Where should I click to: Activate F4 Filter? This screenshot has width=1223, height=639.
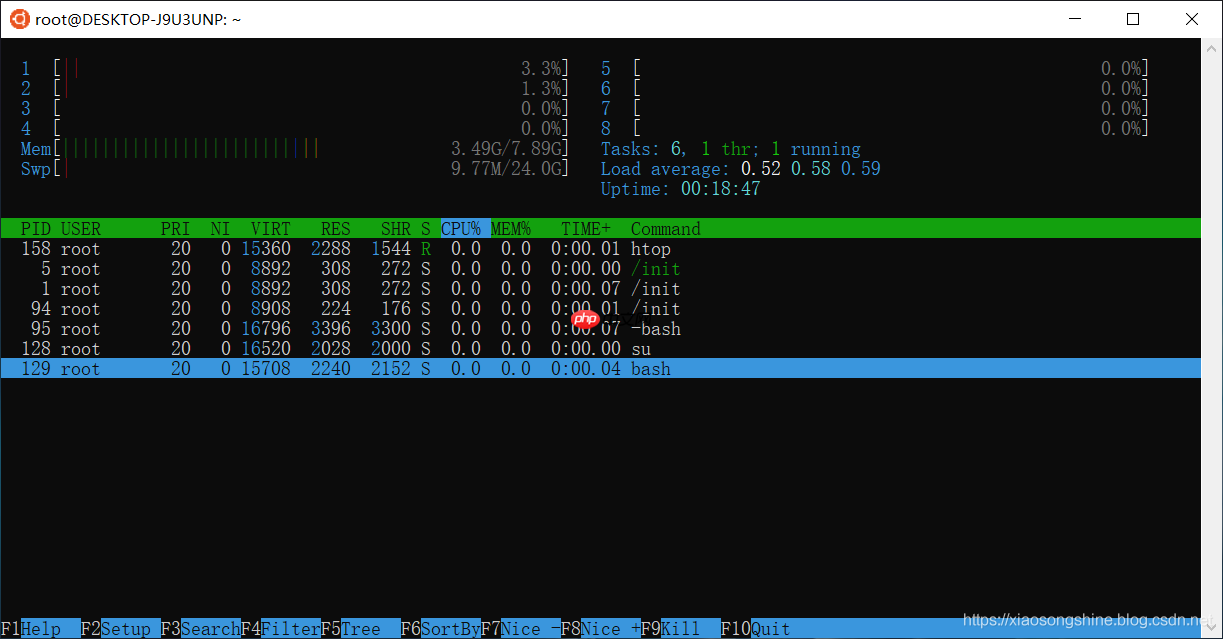click(281, 629)
